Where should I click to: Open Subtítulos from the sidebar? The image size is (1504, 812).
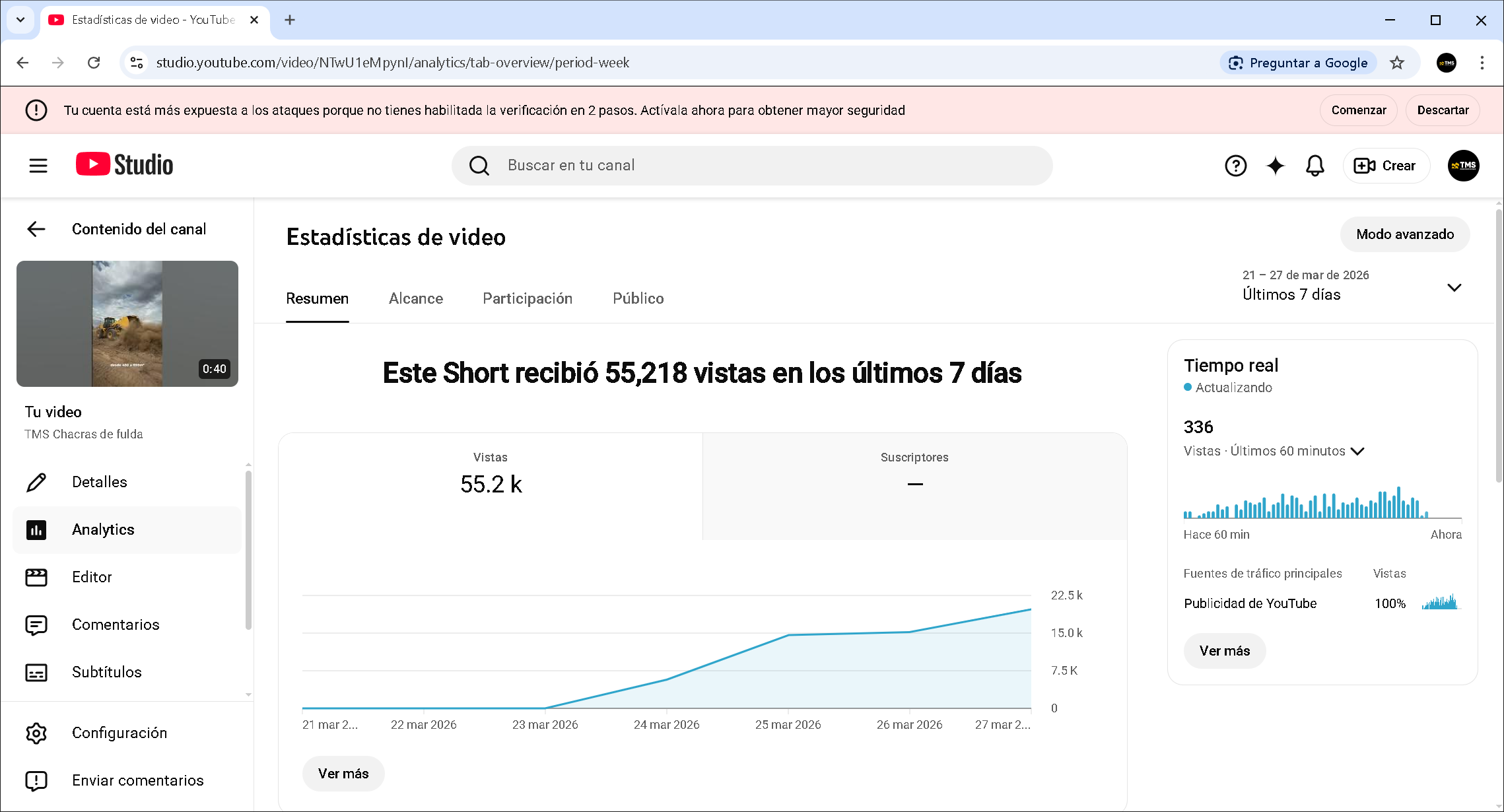(106, 672)
